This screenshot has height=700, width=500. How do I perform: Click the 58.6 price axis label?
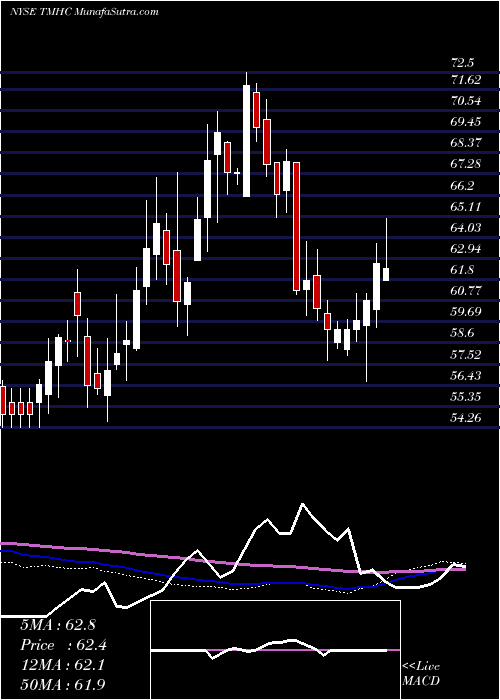click(463, 333)
